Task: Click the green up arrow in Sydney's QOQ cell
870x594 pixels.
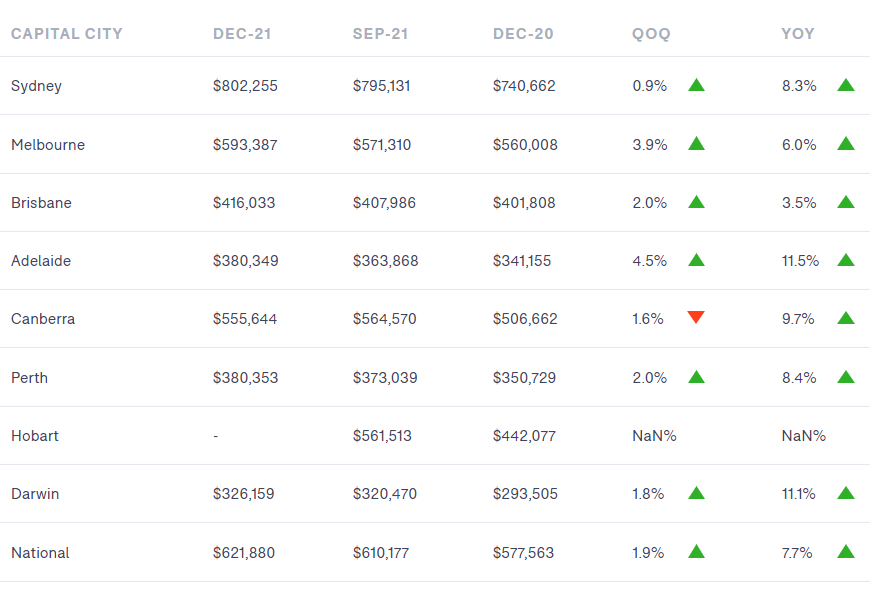Action: tap(696, 85)
